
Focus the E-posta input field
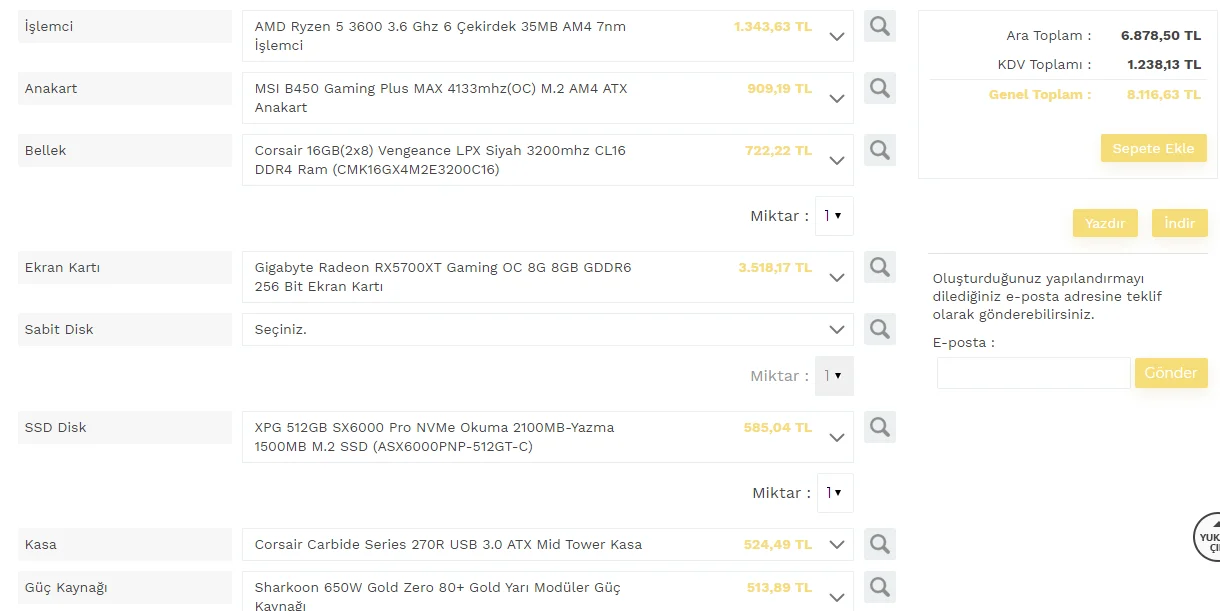[x=1033, y=373]
